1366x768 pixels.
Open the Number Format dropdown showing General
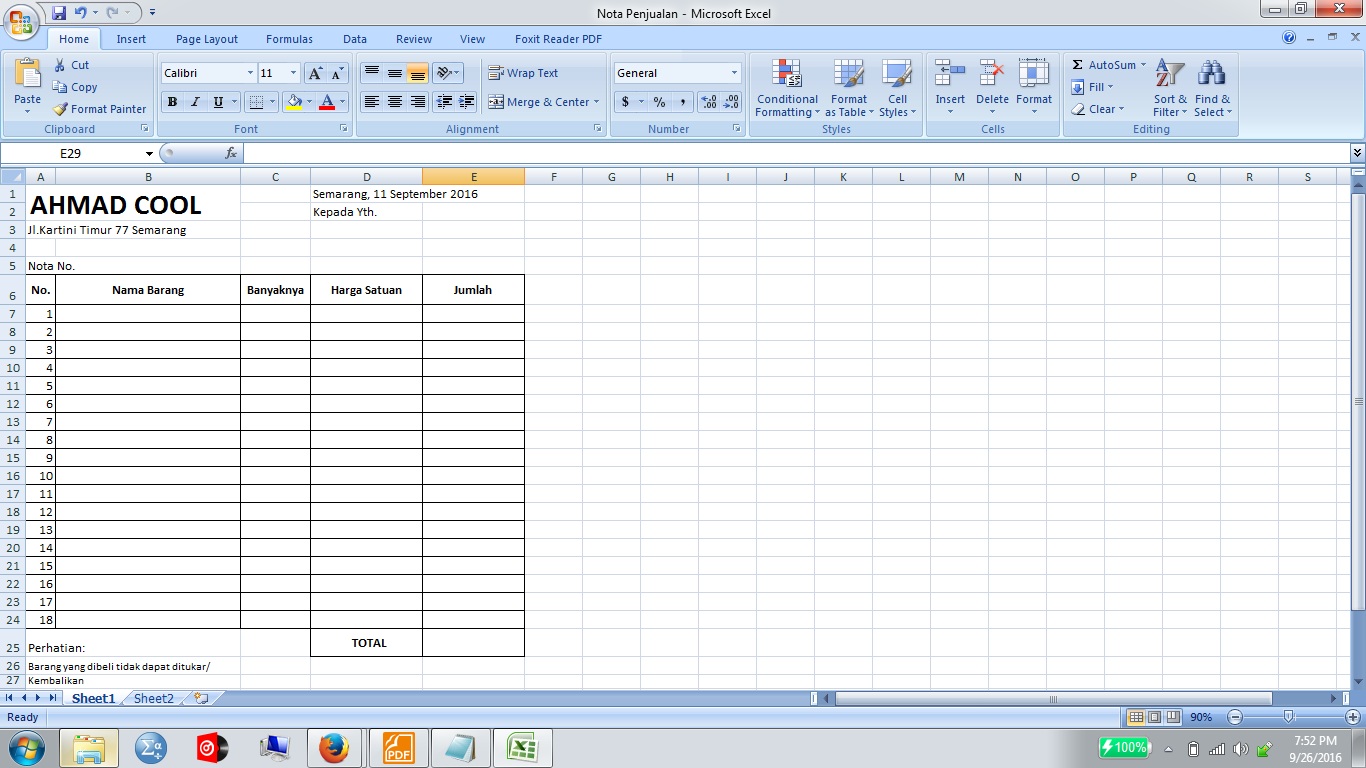pos(676,72)
